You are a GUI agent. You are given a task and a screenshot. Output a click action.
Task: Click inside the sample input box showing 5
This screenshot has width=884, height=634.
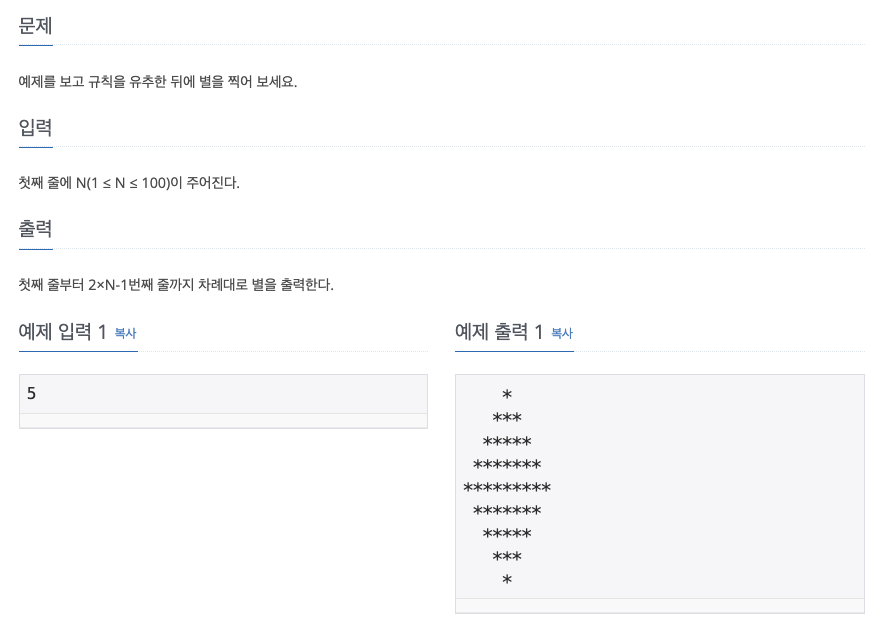coord(222,393)
